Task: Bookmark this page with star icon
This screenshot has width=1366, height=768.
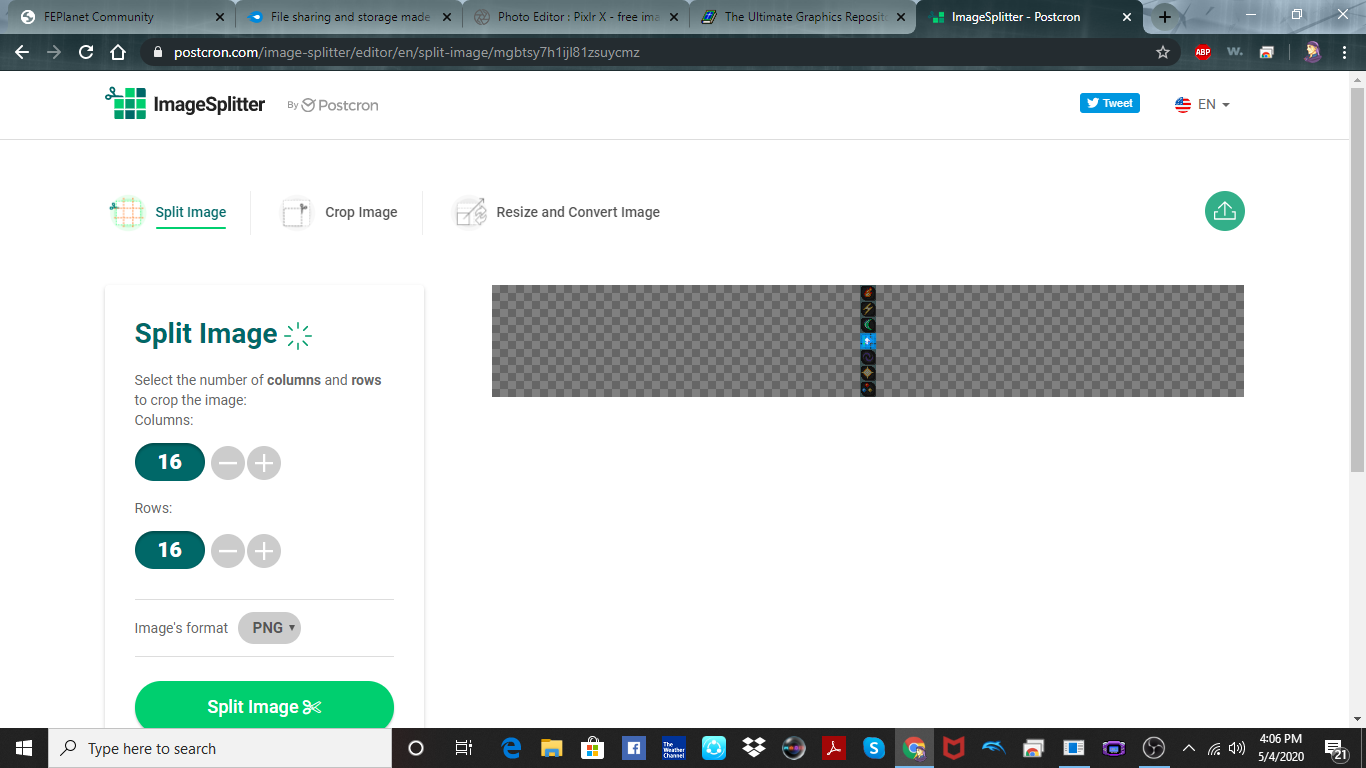Action: click(1162, 52)
